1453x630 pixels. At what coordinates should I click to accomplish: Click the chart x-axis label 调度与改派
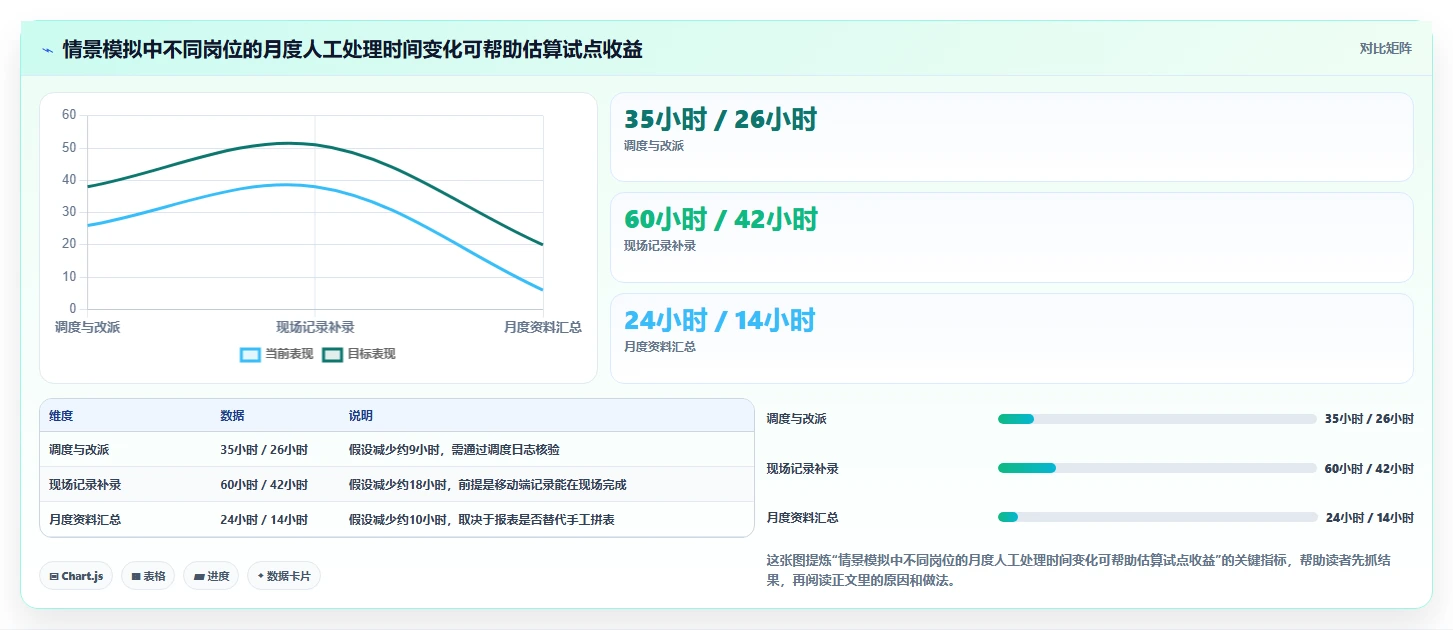point(87,327)
